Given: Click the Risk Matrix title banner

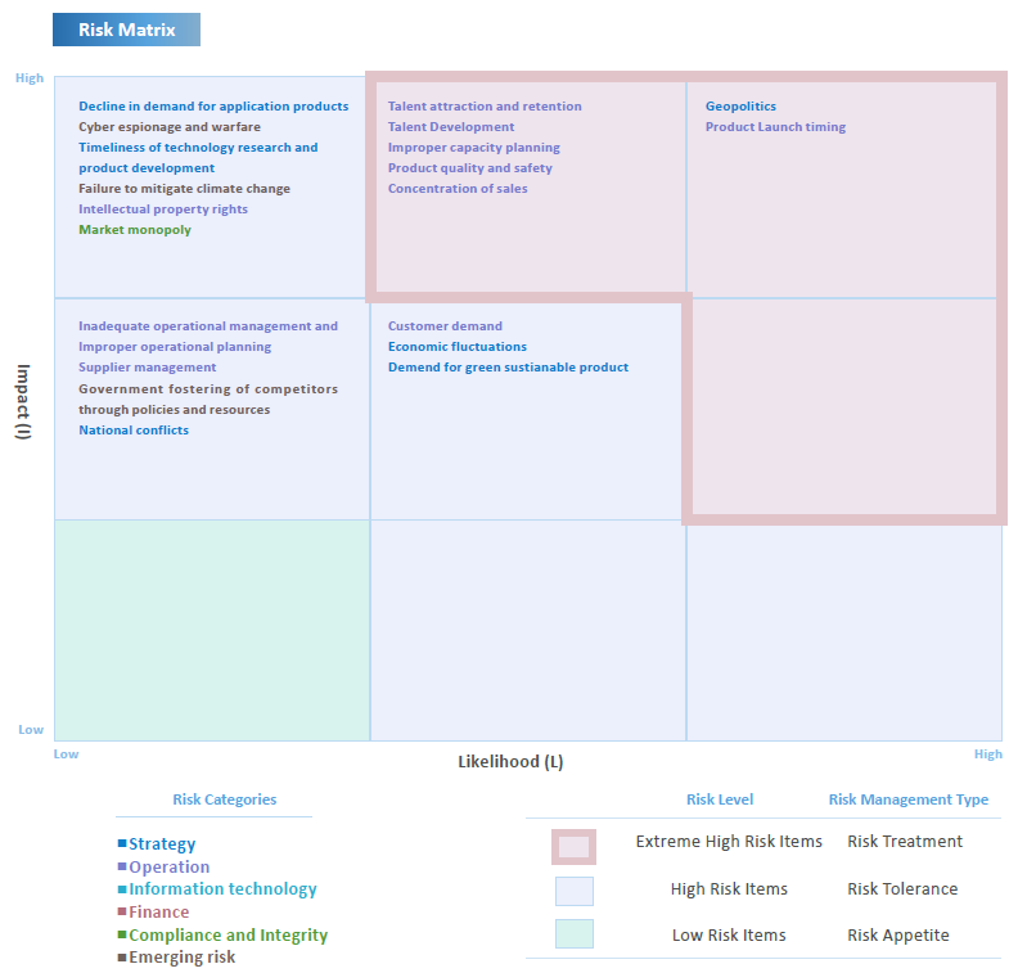Looking at the screenshot, I should [x=126, y=30].
